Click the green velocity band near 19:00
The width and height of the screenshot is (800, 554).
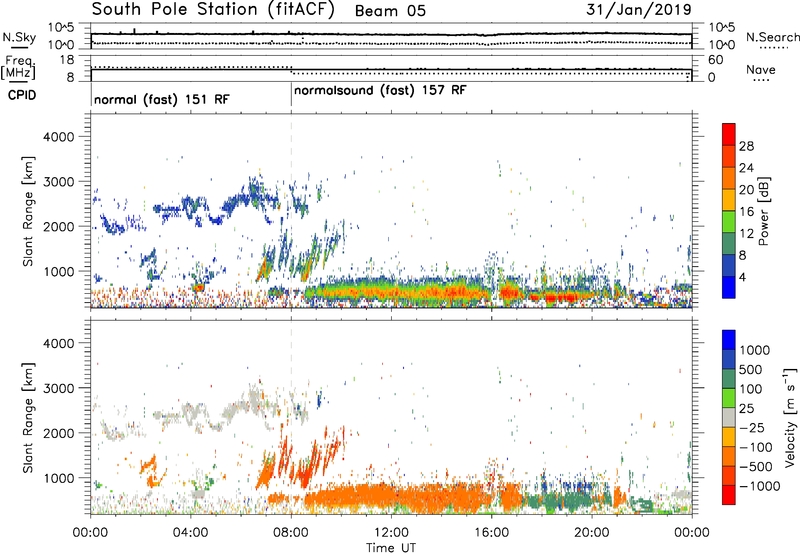(559, 501)
